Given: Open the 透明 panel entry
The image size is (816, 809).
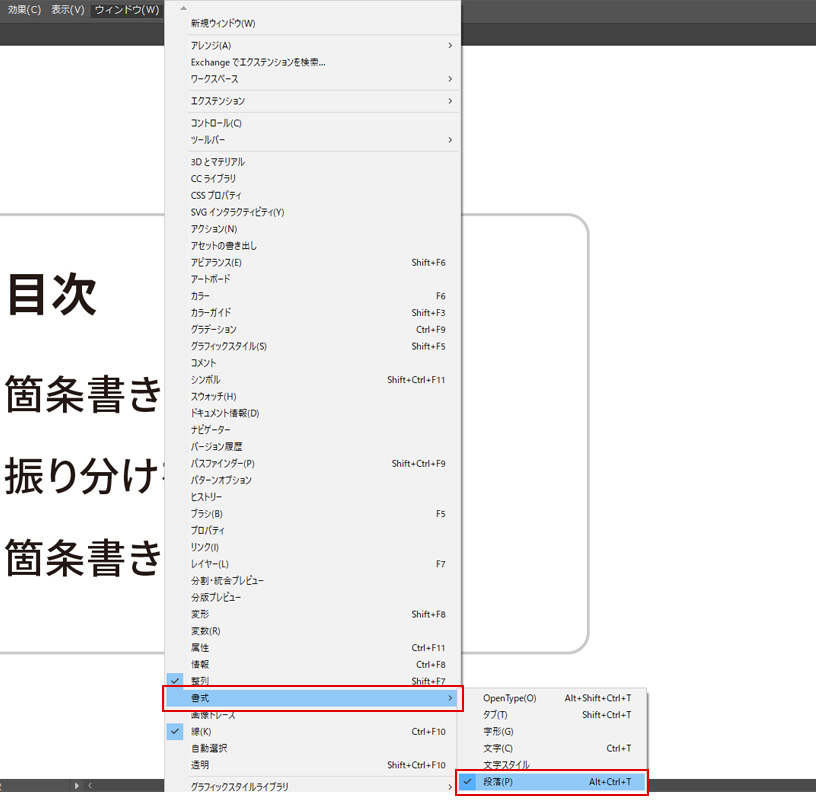Looking at the screenshot, I should point(312,765).
